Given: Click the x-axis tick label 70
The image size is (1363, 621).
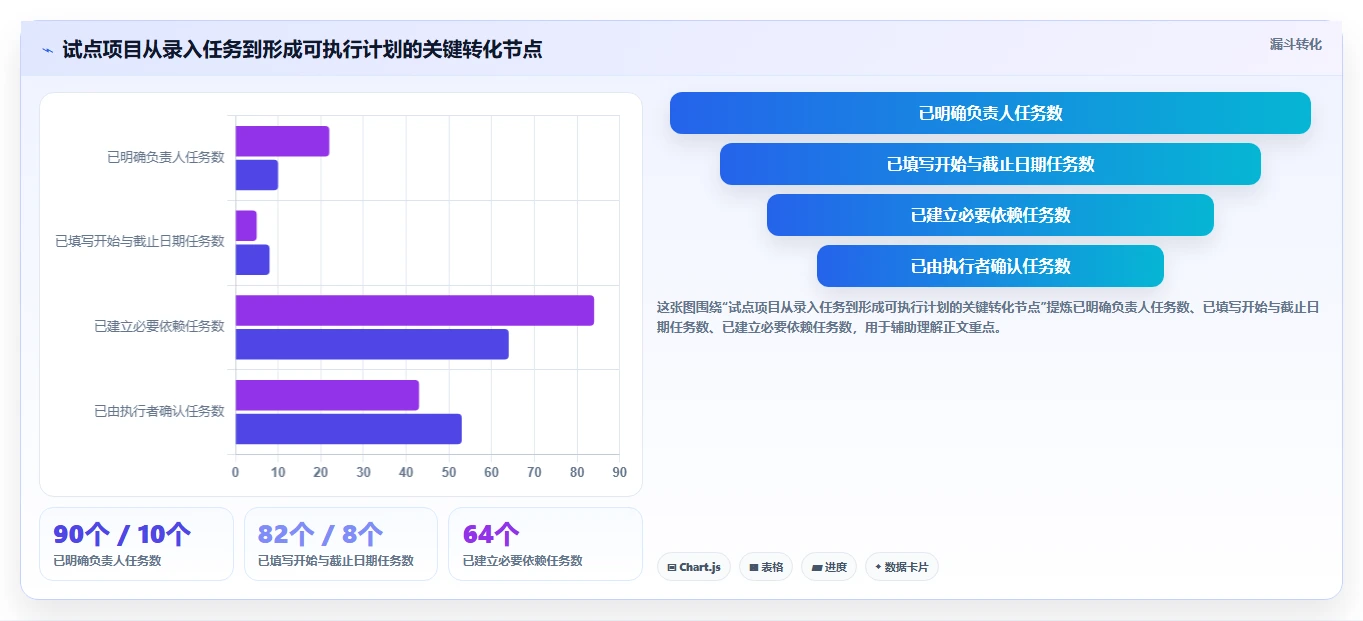Looking at the screenshot, I should click(534, 472).
